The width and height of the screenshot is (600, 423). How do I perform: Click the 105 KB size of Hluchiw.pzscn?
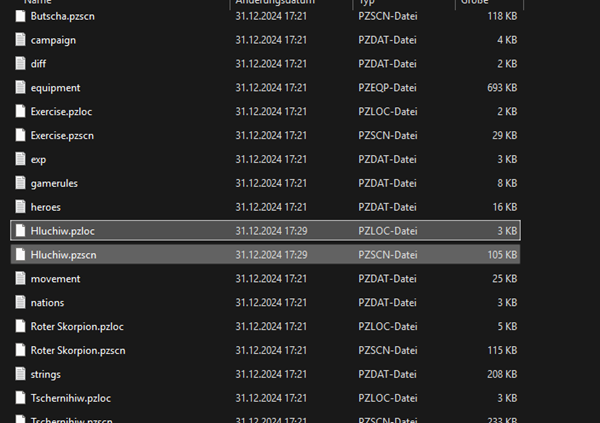(x=502, y=255)
